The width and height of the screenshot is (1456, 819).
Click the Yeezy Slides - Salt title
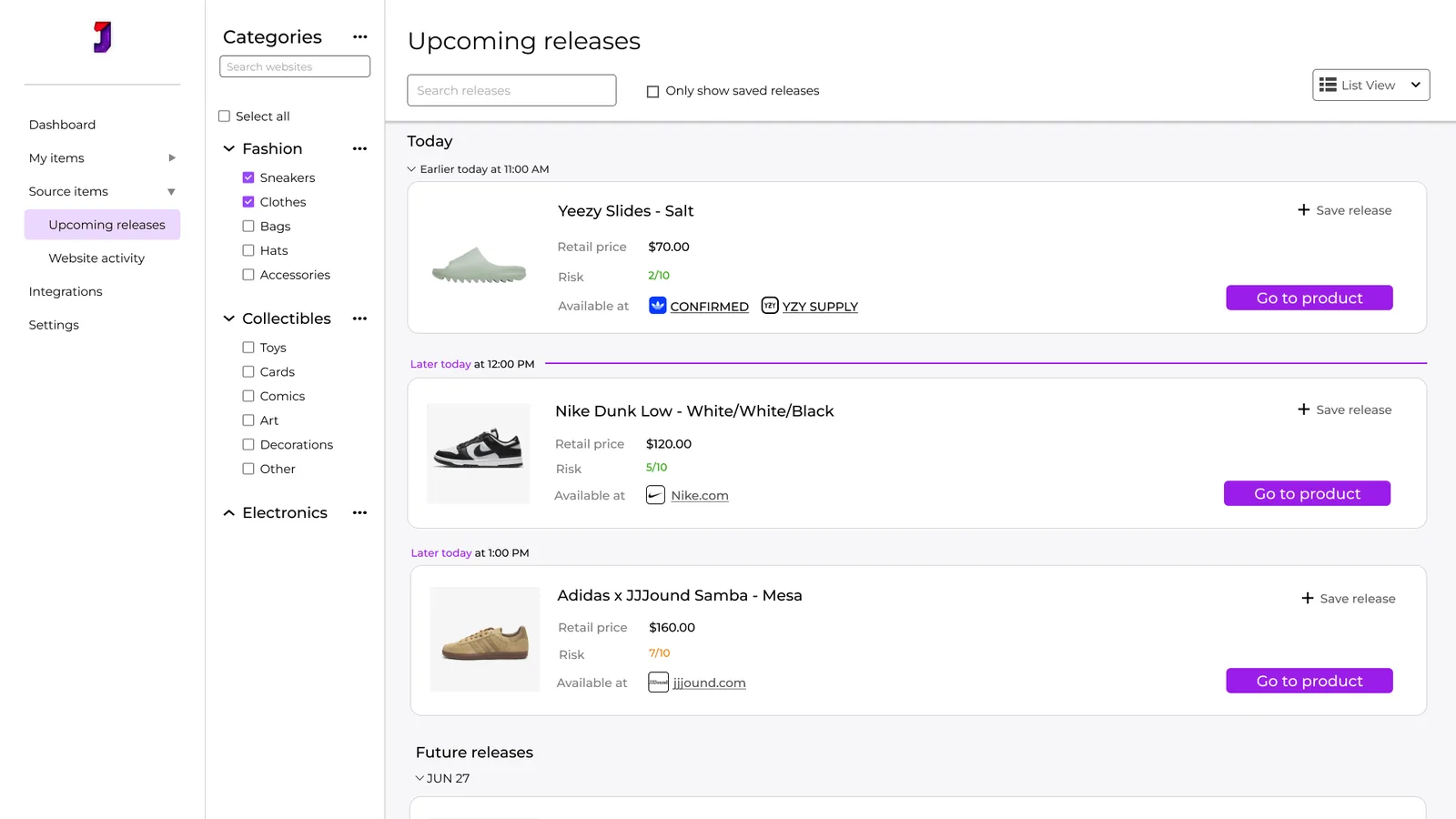625,211
